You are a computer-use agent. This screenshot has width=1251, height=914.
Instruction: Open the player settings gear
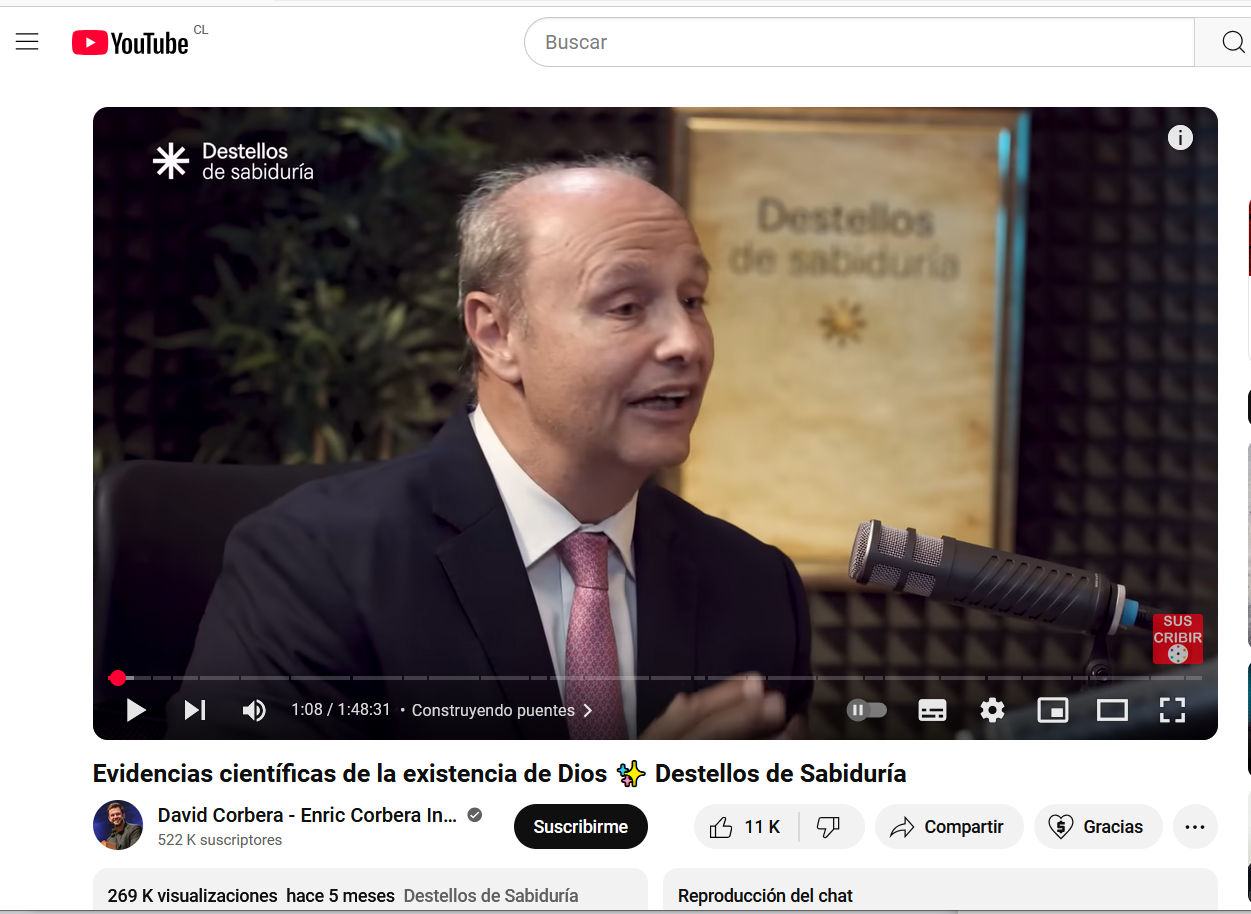coord(992,710)
